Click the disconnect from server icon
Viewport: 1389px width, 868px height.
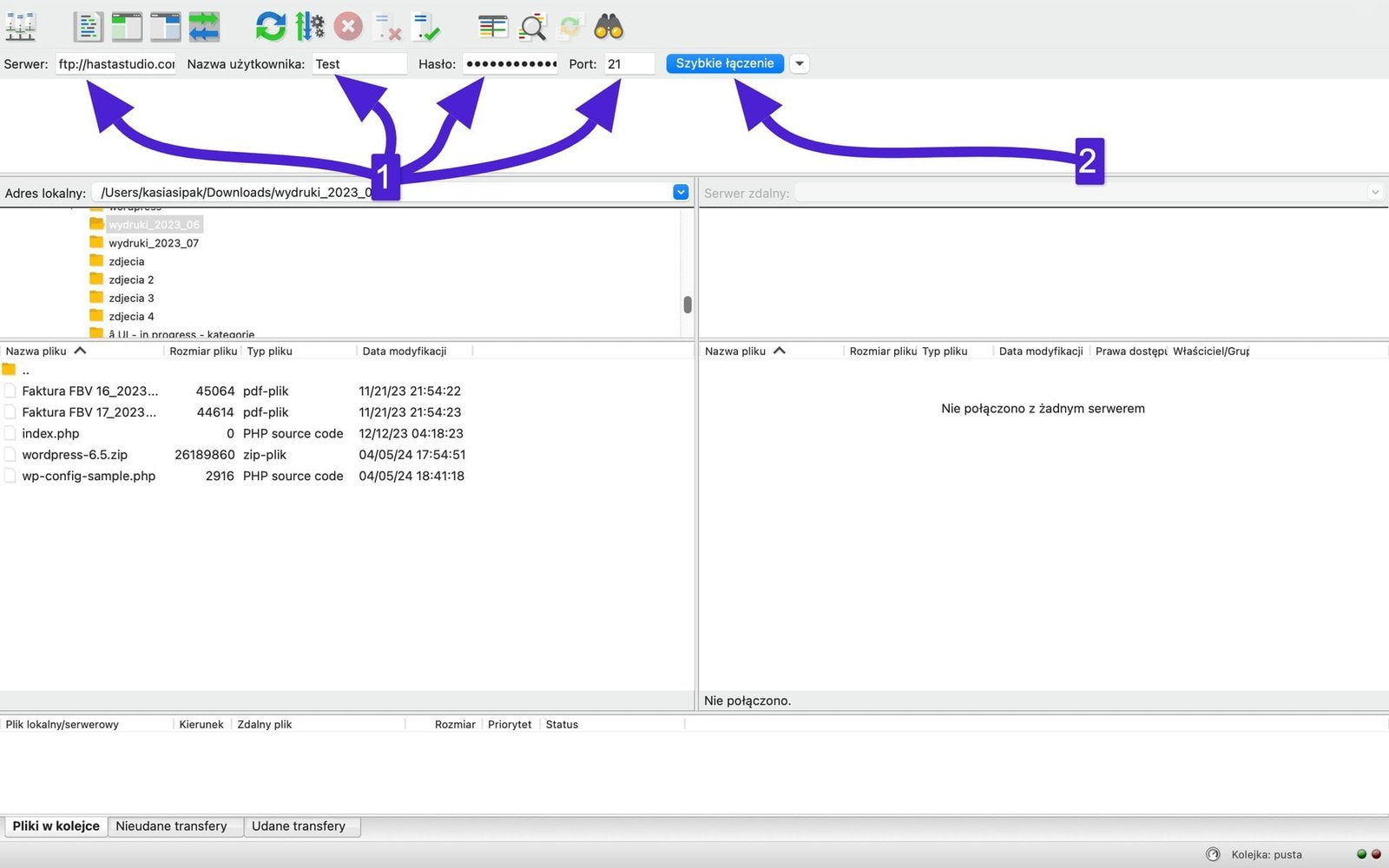pos(387,28)
